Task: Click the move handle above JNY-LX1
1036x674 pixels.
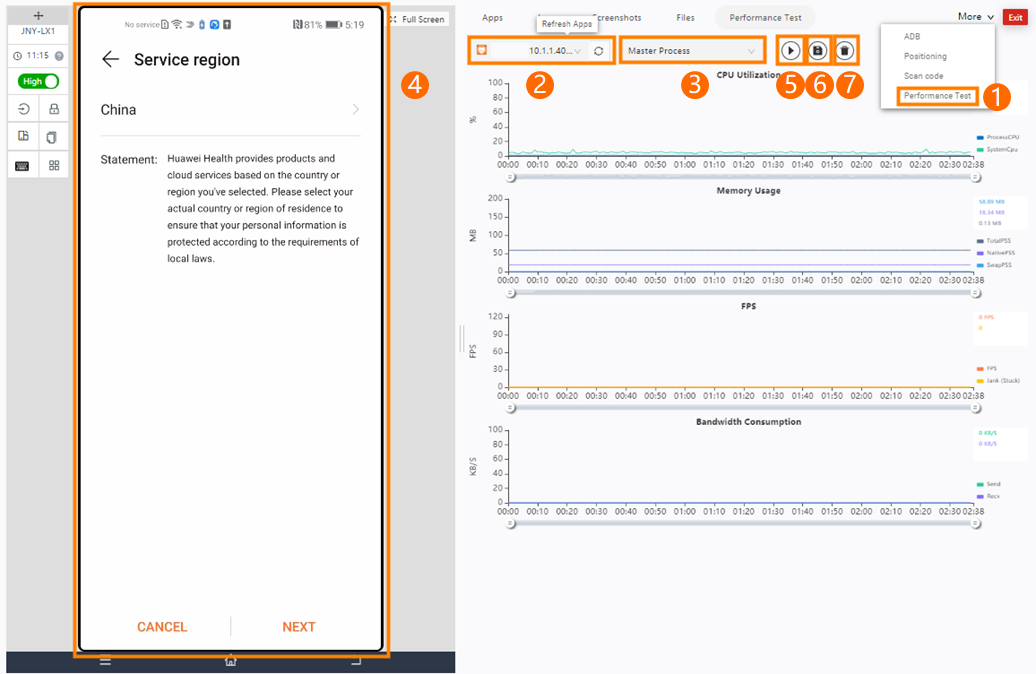Action: tap(38, 15)
